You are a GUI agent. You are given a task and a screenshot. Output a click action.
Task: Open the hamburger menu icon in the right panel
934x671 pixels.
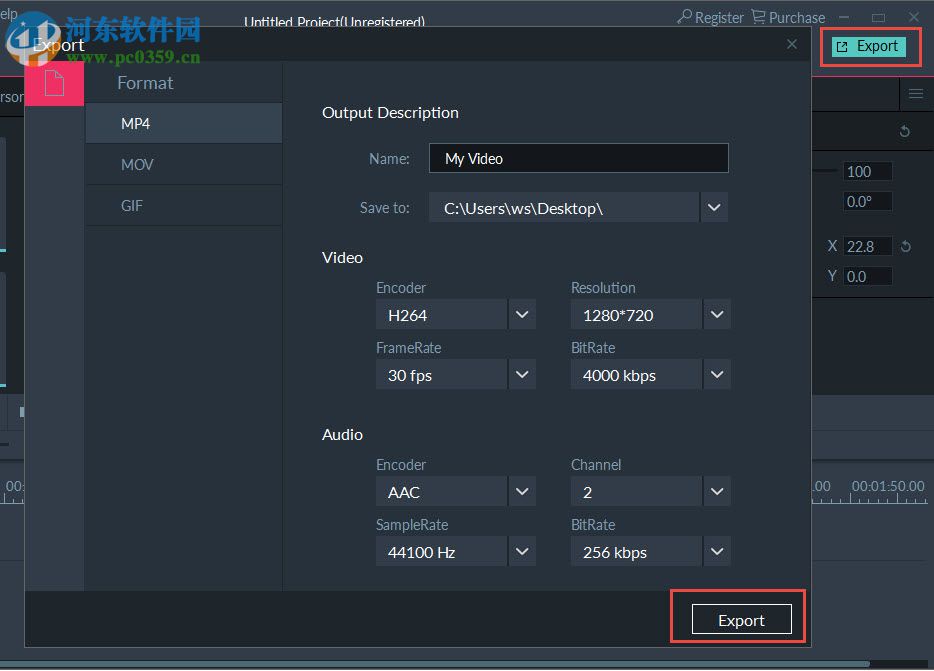(916, 94)
